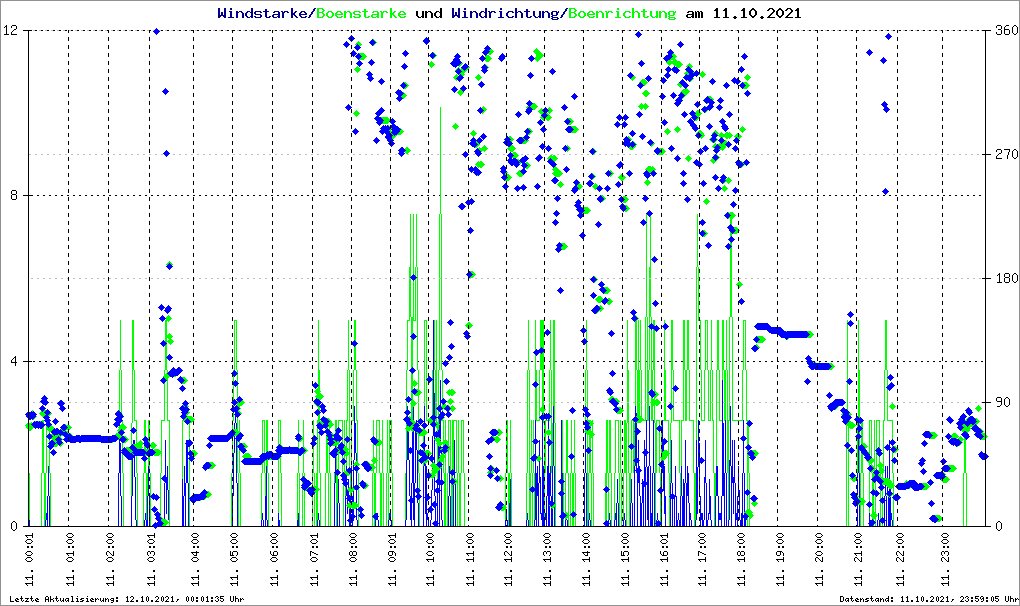This screenshot has width=1020, height=606.
Task: Click the date '11.10.2021' in the title
Action: coord(757,13)
